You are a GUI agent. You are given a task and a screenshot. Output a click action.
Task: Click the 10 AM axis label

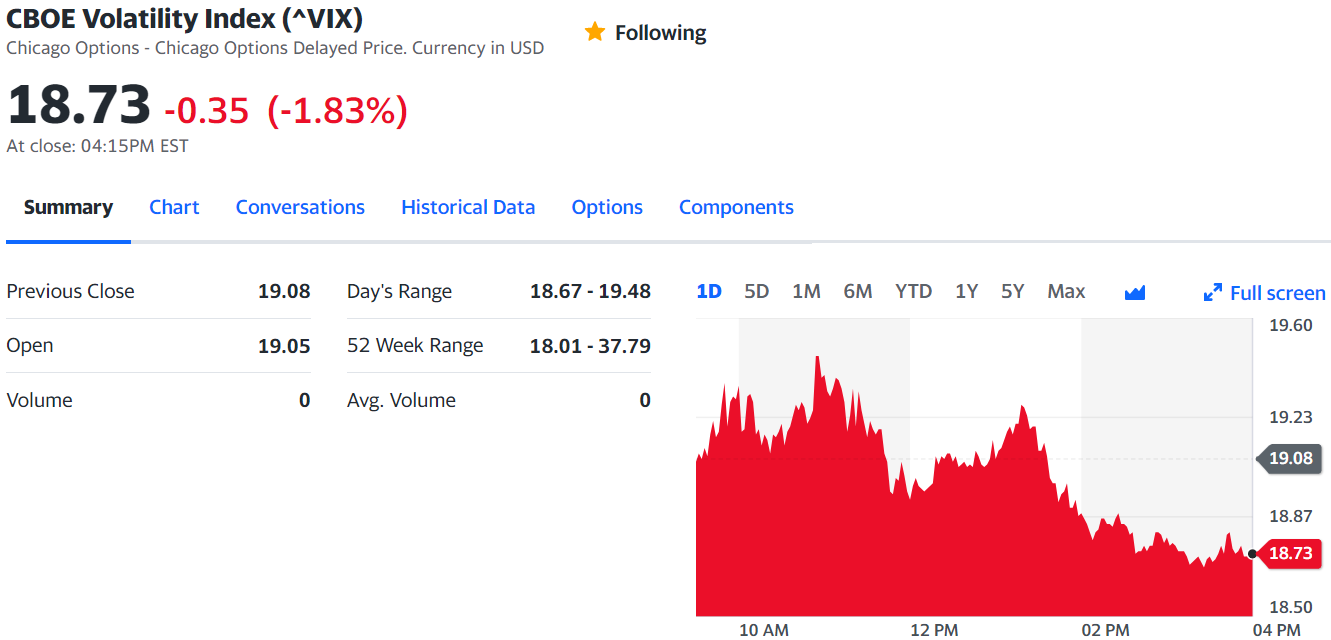point(763,630)
